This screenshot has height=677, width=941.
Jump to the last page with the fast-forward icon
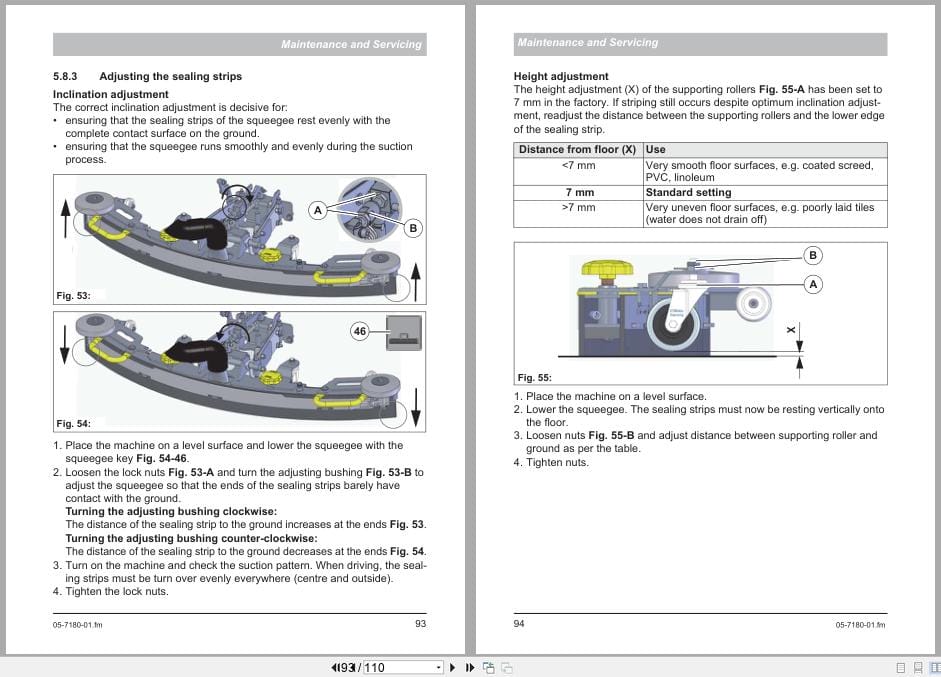[x=468, y=666]
